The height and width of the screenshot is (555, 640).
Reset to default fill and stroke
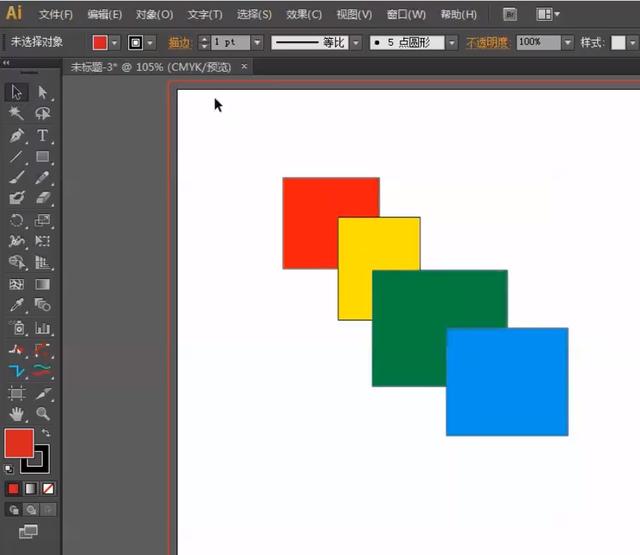pyautogui.click(x=9, y=469)
